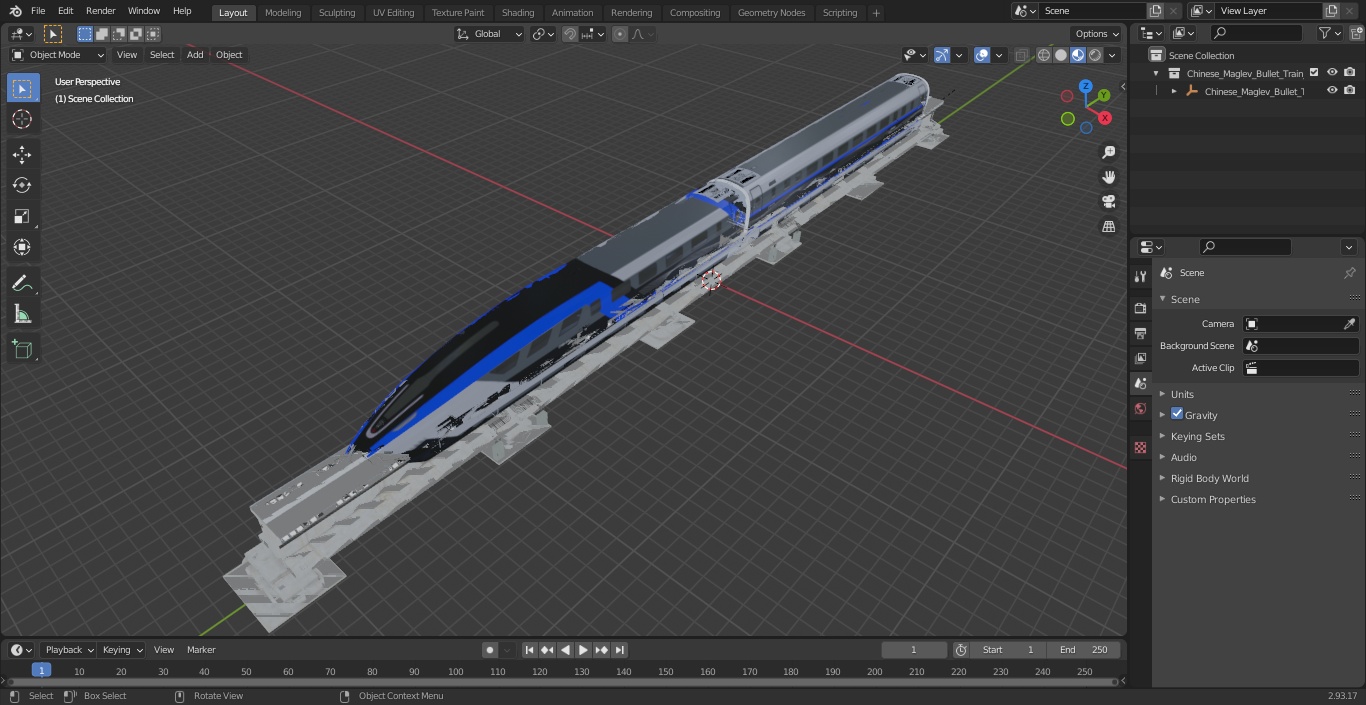
Task: Hide Chinese_Maglev_Bullet_1 object with eye icon
Action: pos(1332,91)
